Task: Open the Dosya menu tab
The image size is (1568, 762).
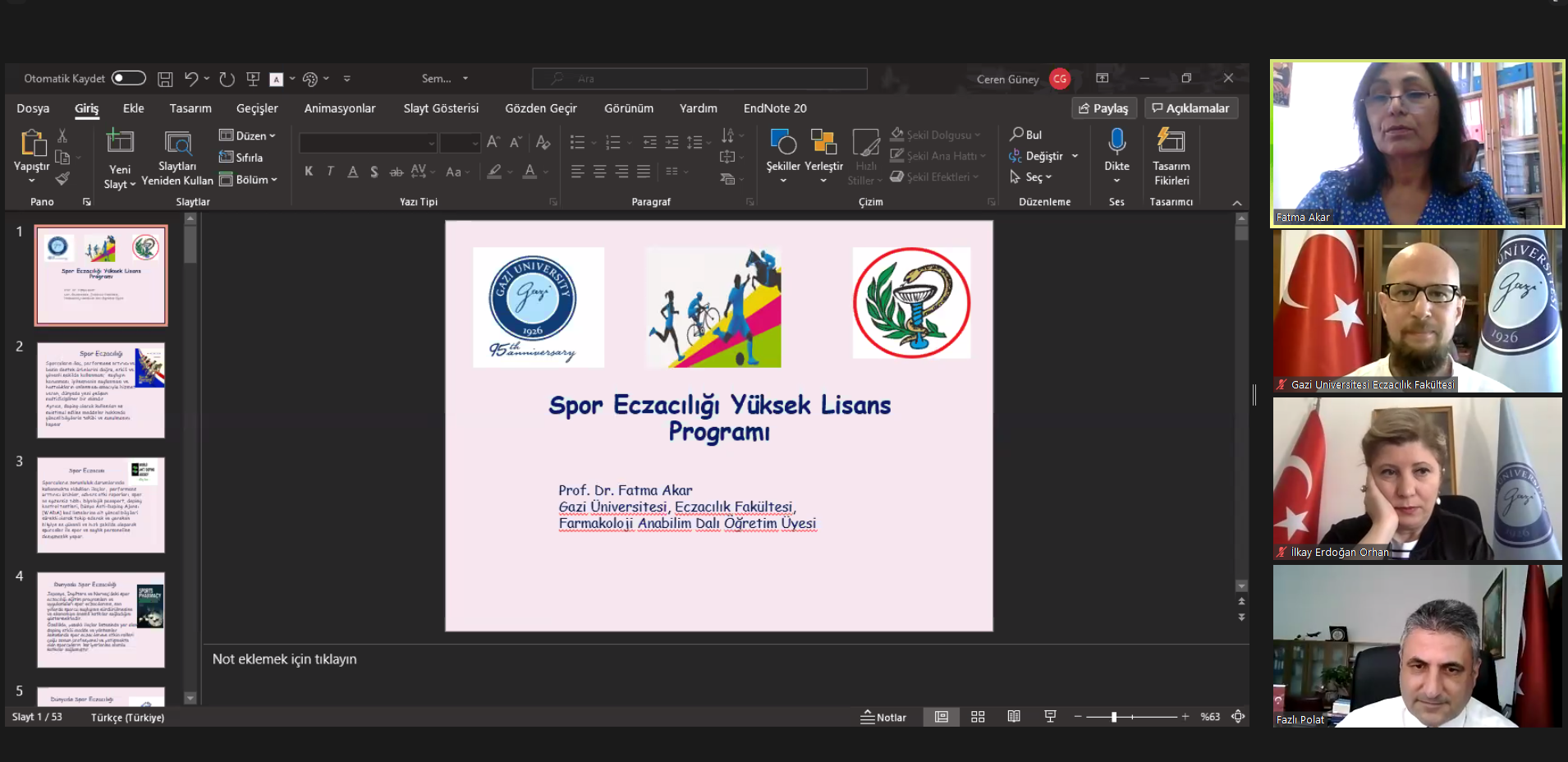Action: click(x=33, y=108)
